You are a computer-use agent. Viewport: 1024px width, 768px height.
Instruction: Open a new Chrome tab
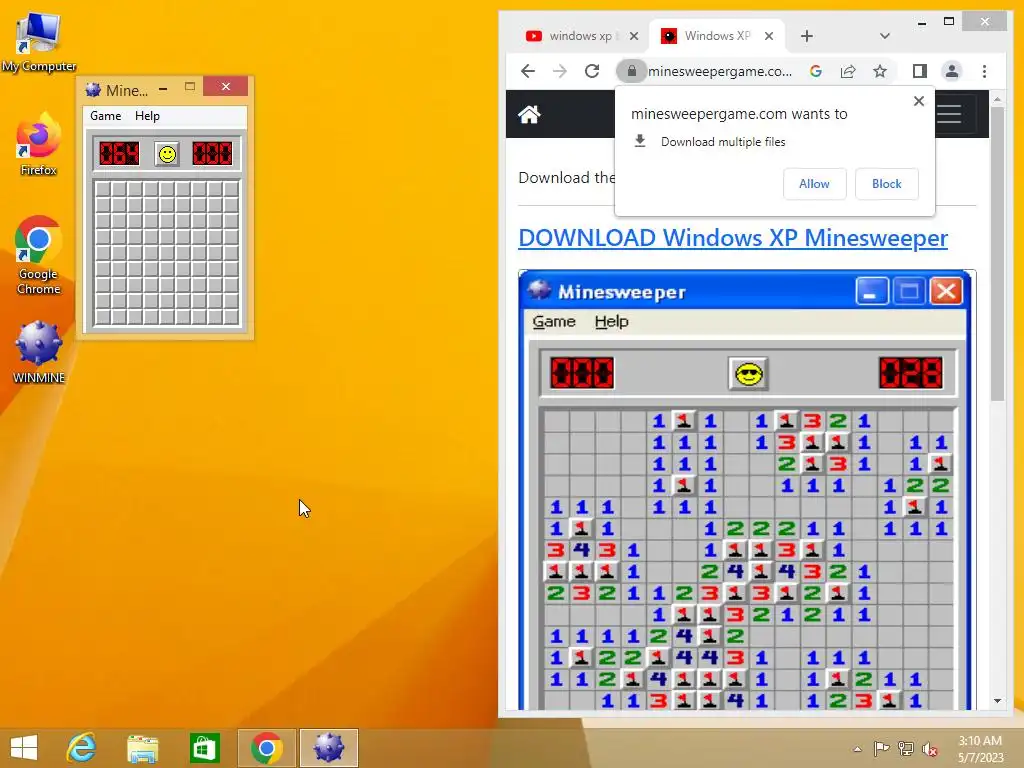pyautogui.click(x=807, y=36)
